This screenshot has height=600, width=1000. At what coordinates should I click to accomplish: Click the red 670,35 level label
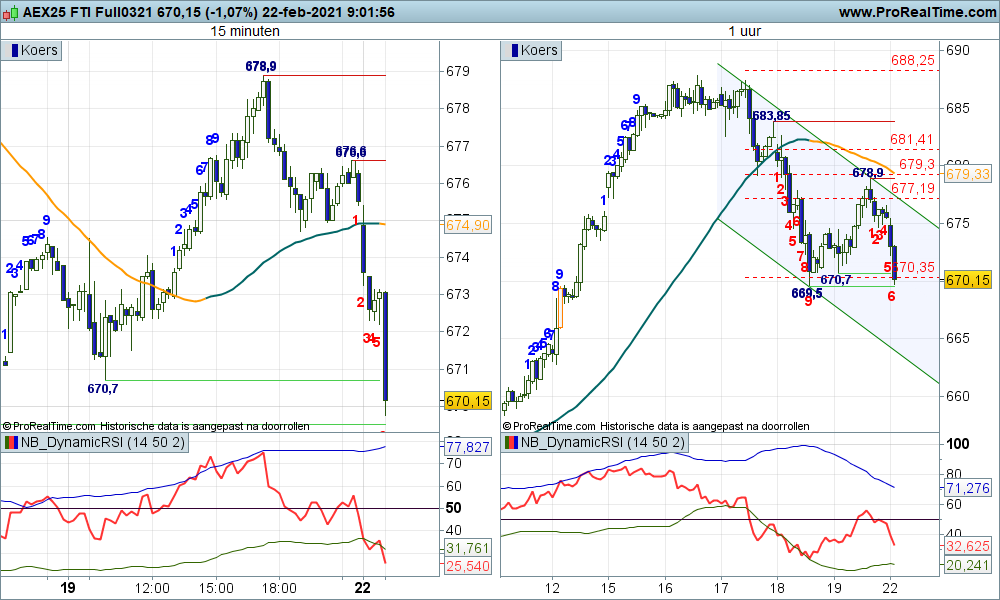915,267
